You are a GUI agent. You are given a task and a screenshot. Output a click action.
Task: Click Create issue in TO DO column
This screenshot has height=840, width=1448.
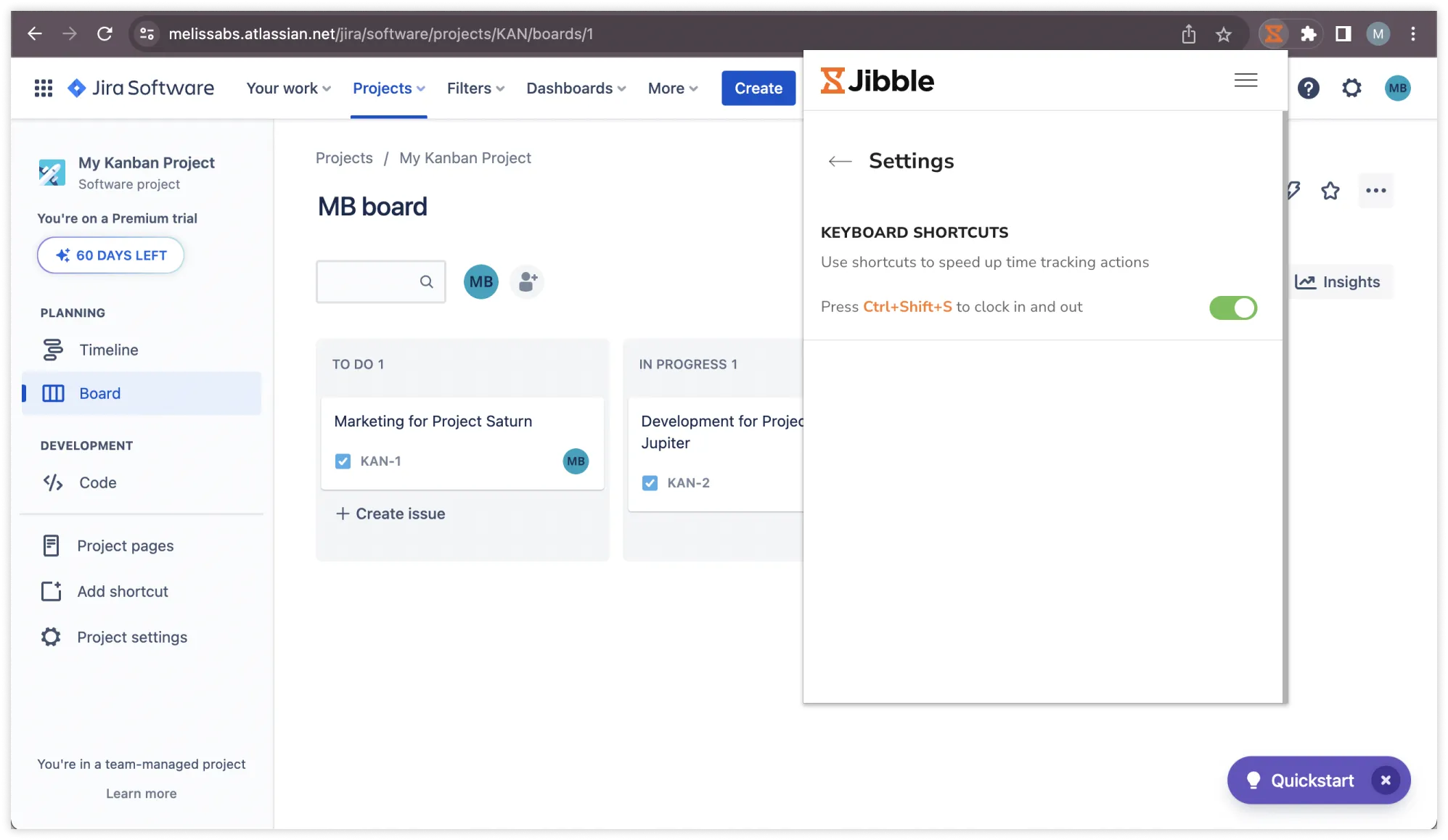(390, 514)
